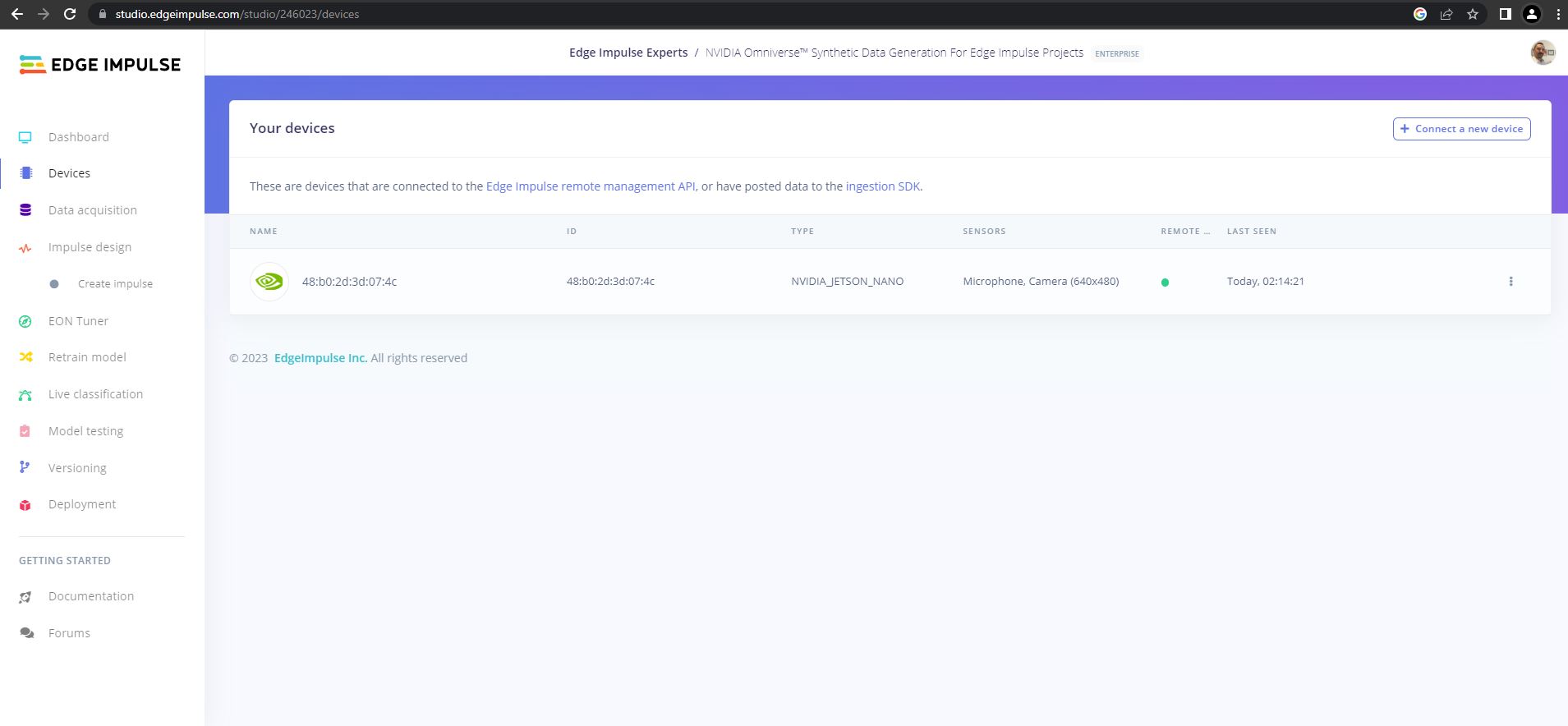Bookmark this page with the star icon
The width and height of the screenshot is (1568, 726).
(x=1473, y=14)
